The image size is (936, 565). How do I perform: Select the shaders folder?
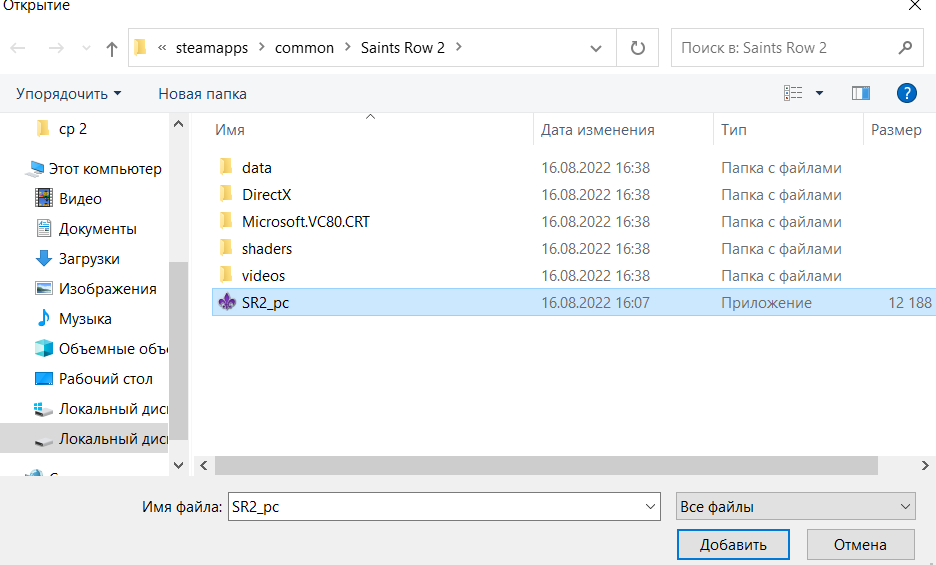(x=267, y=248)
